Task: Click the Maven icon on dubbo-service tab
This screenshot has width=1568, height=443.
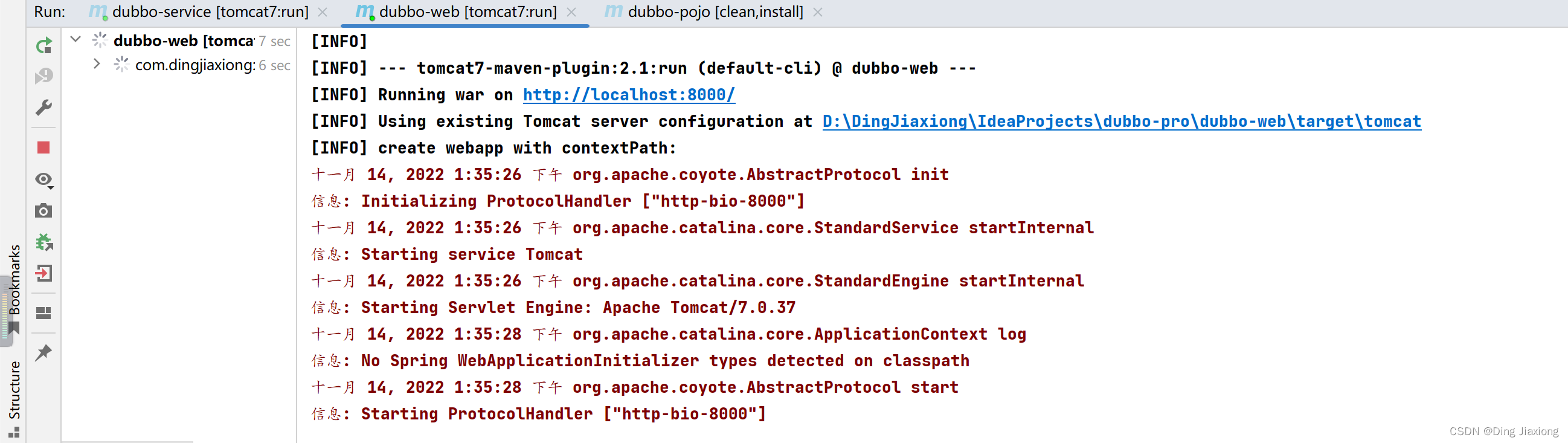Action: click(x=98, y=11)
